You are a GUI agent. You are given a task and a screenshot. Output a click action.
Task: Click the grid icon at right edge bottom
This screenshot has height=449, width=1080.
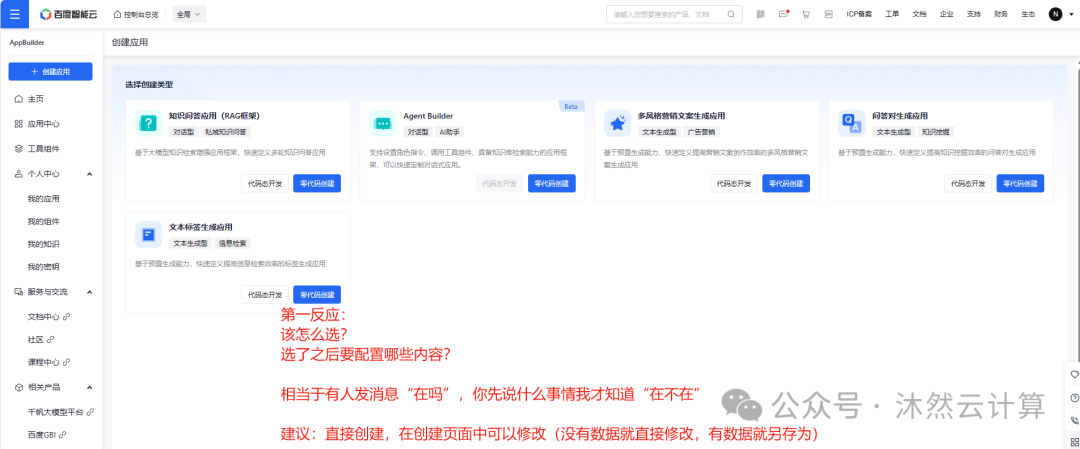(x=1074, y=441)
